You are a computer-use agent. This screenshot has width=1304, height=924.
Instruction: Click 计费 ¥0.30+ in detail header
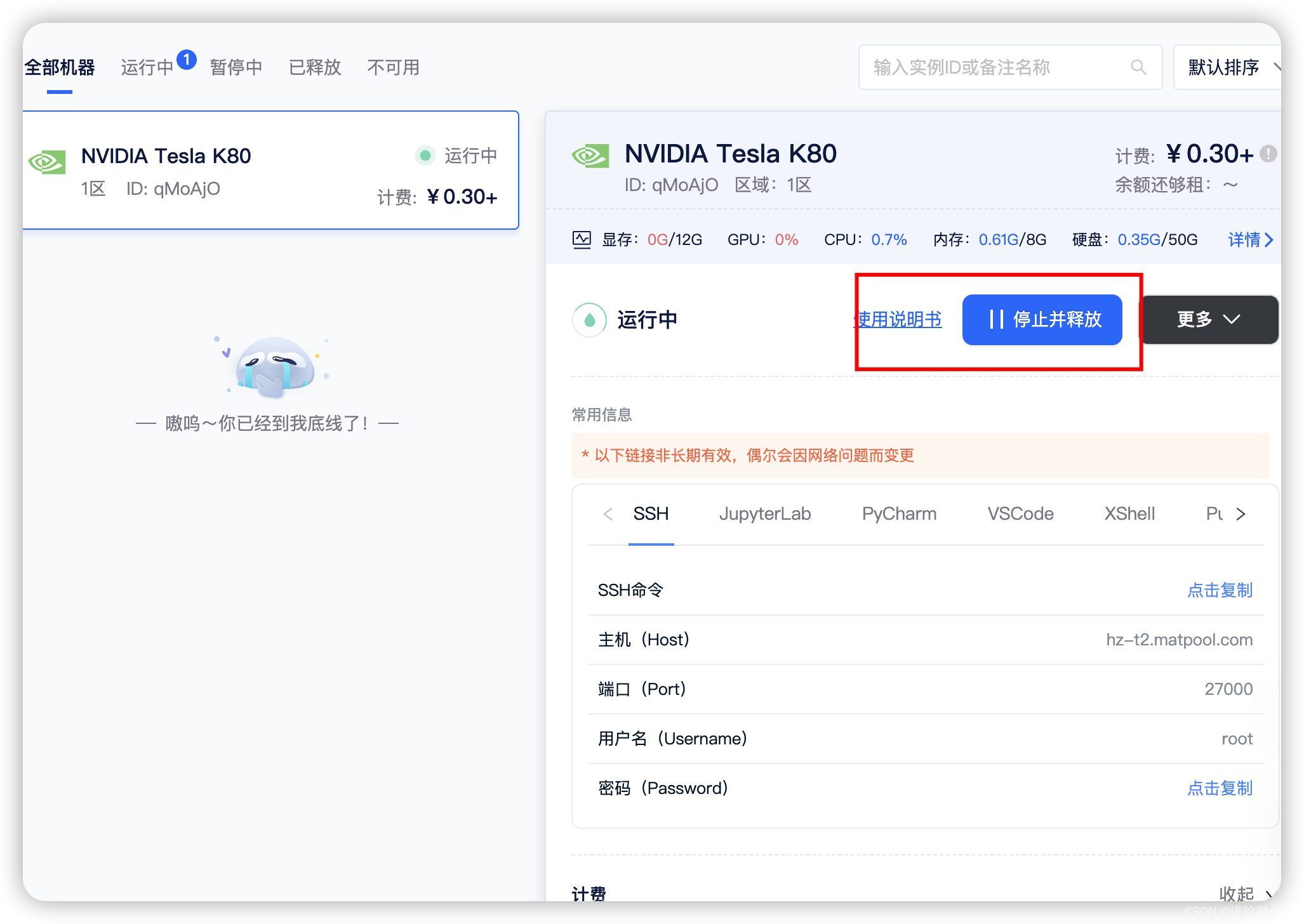[x=1184, y=154]
